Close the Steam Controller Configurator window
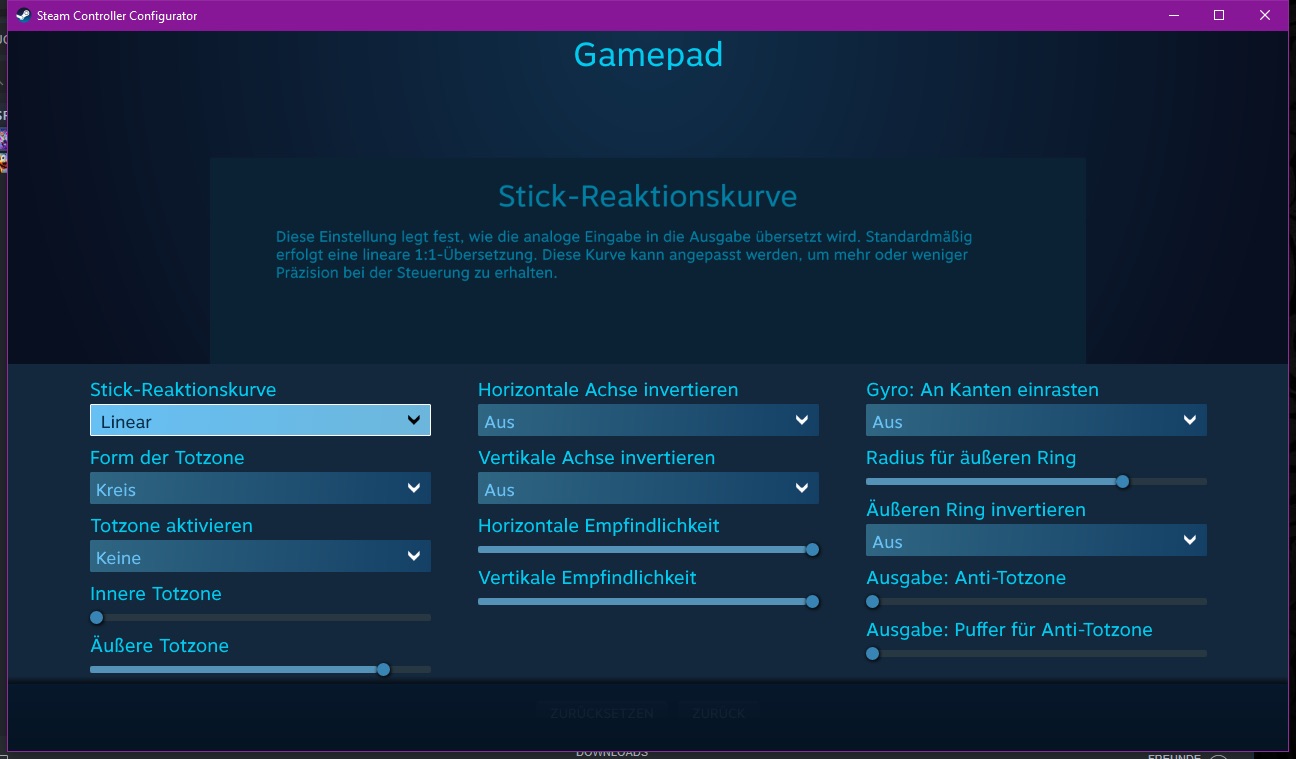The height and width of the screenshot is (759, 1296). [1266, 15]
